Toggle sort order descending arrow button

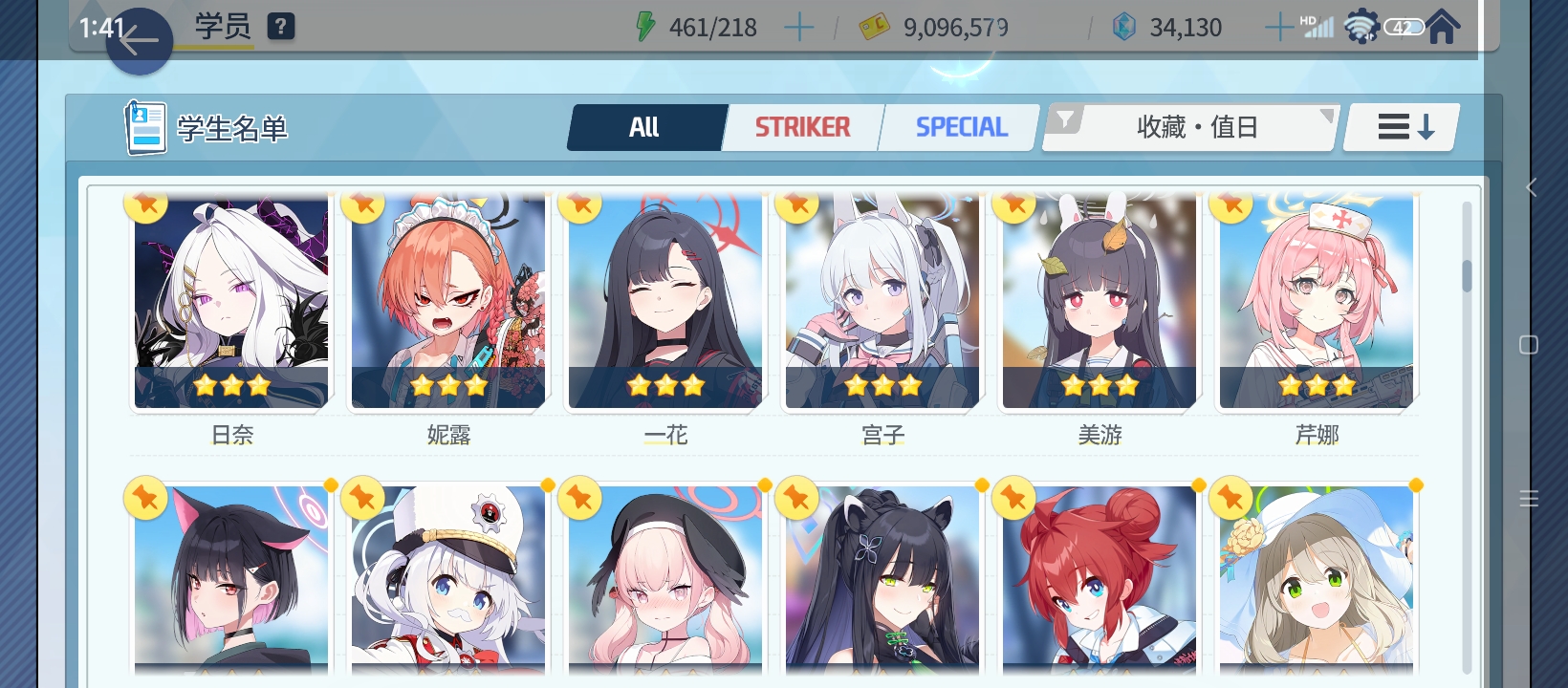click(x=1403, y=127)
